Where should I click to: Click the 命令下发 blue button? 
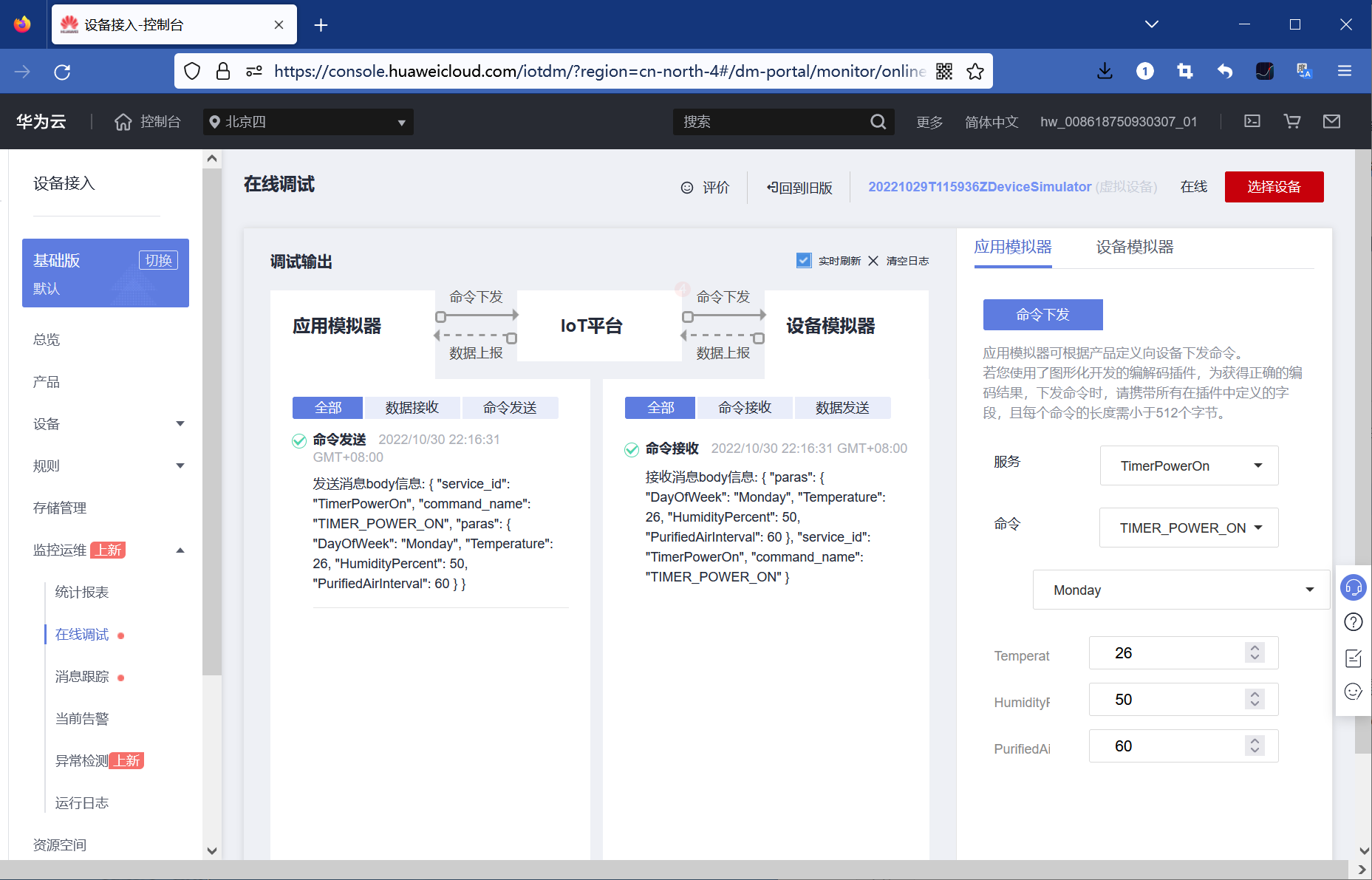[1042, 314]
